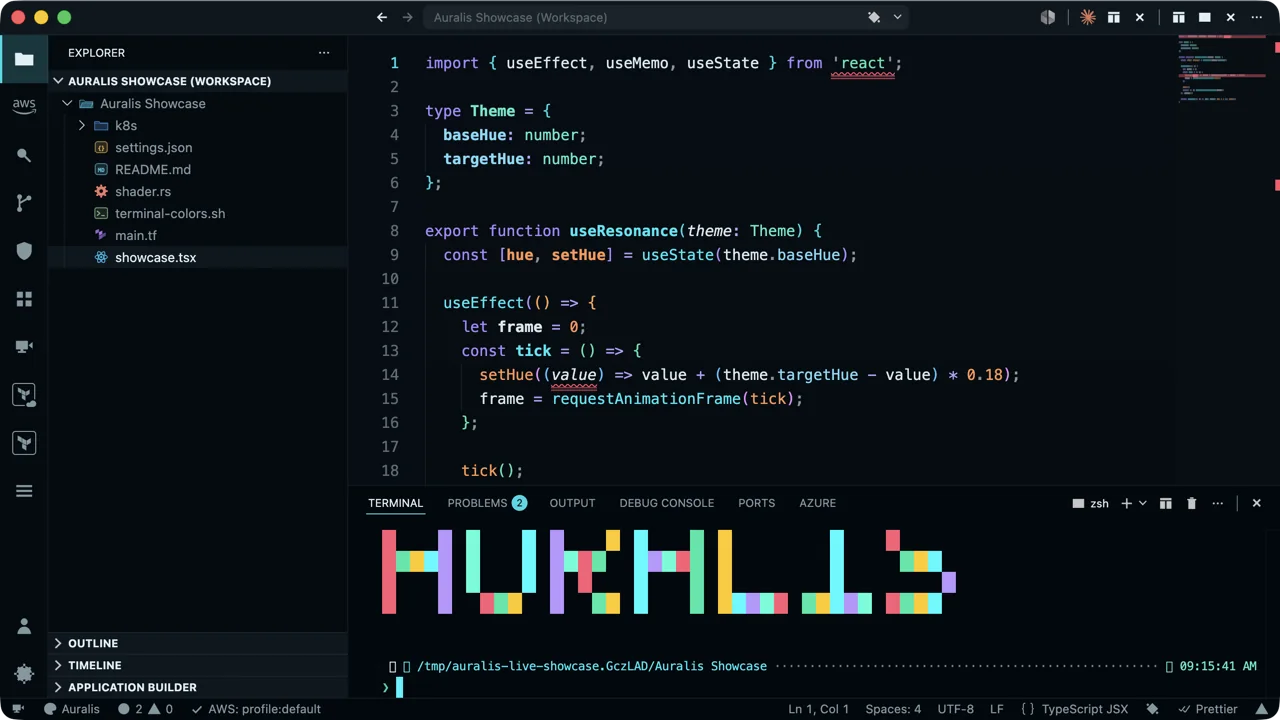Open notifications bell in status bar
1280x720 pixels.
(x=1262, y=709)
